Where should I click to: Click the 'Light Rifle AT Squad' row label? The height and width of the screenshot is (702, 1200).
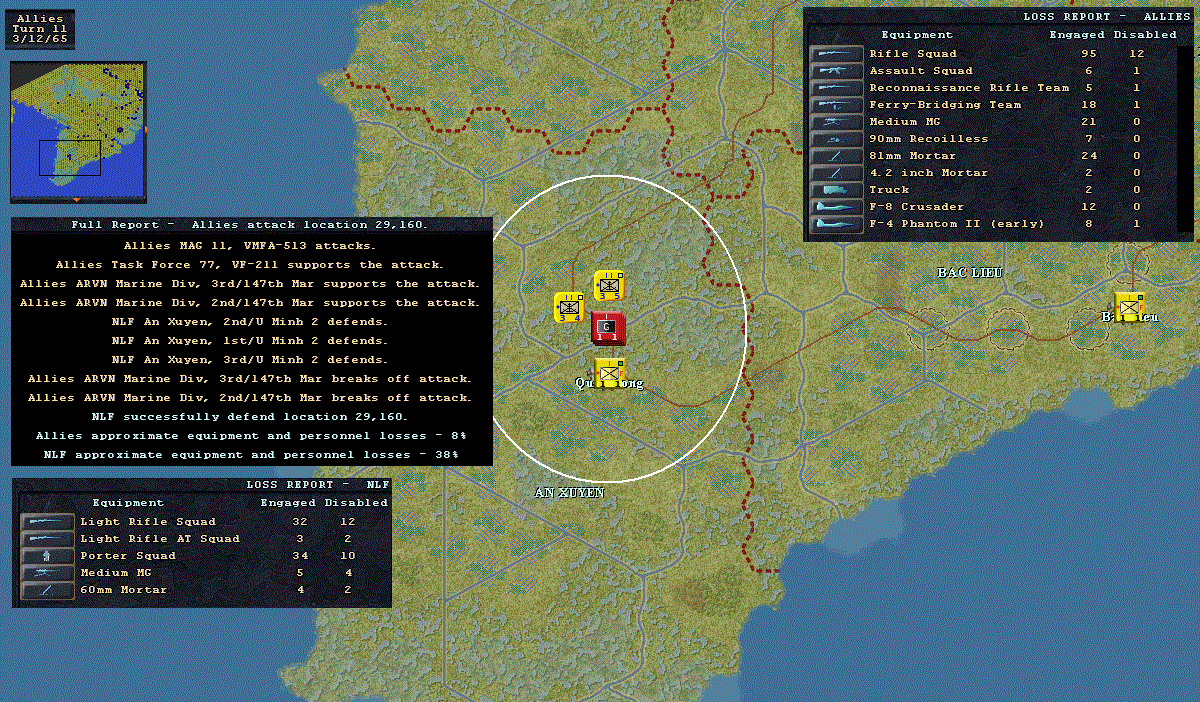pyautogui.click(x=160, y=539)
